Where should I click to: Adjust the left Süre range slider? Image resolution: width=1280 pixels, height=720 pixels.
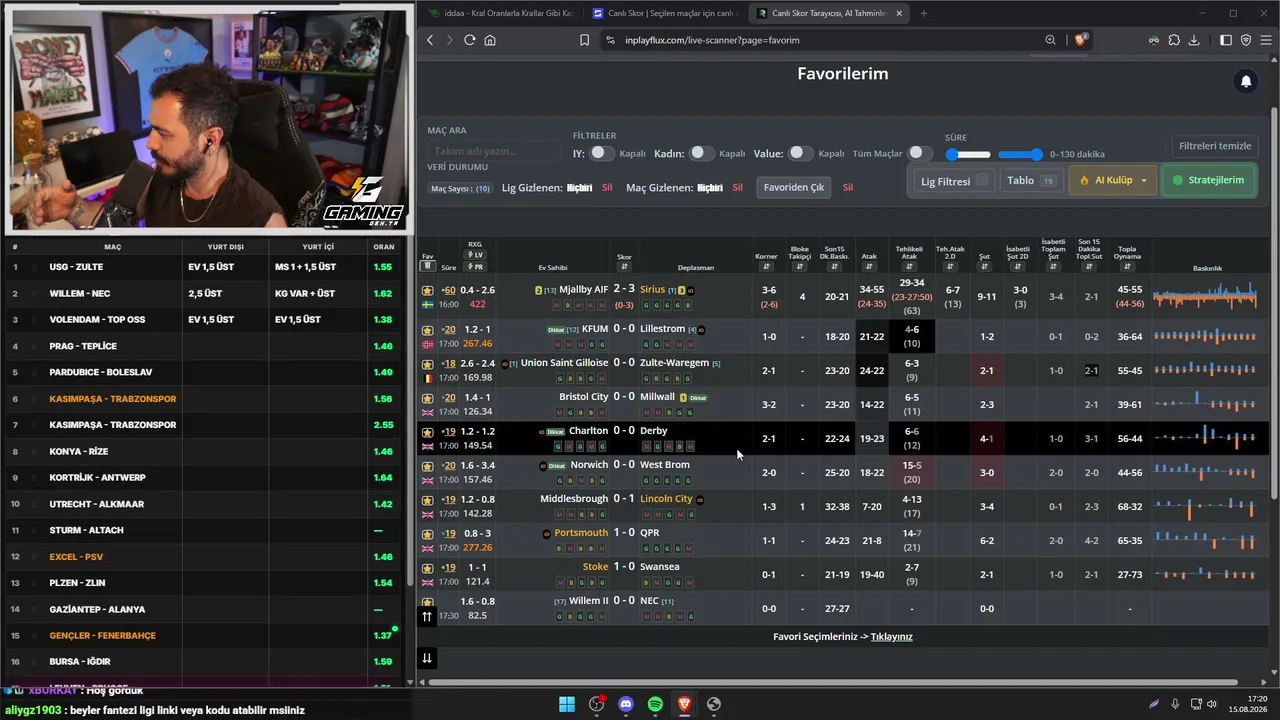(x=952, y=154)
